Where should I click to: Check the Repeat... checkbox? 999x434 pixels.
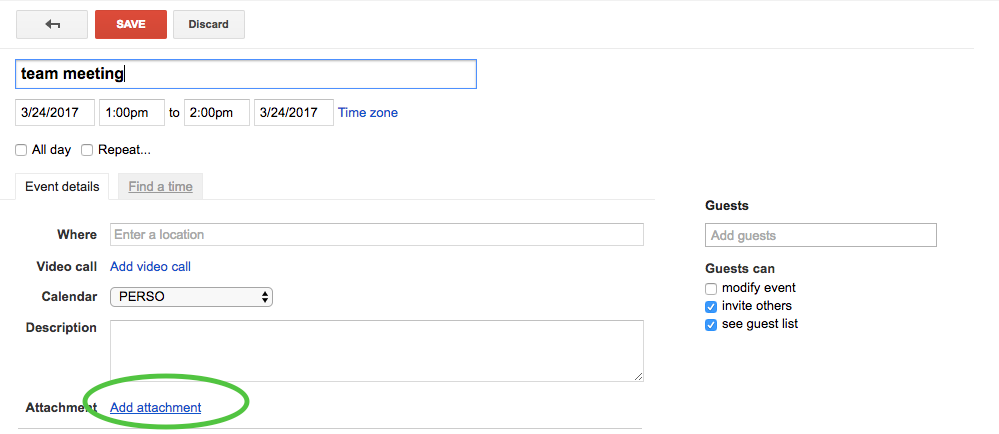[87, 150]
